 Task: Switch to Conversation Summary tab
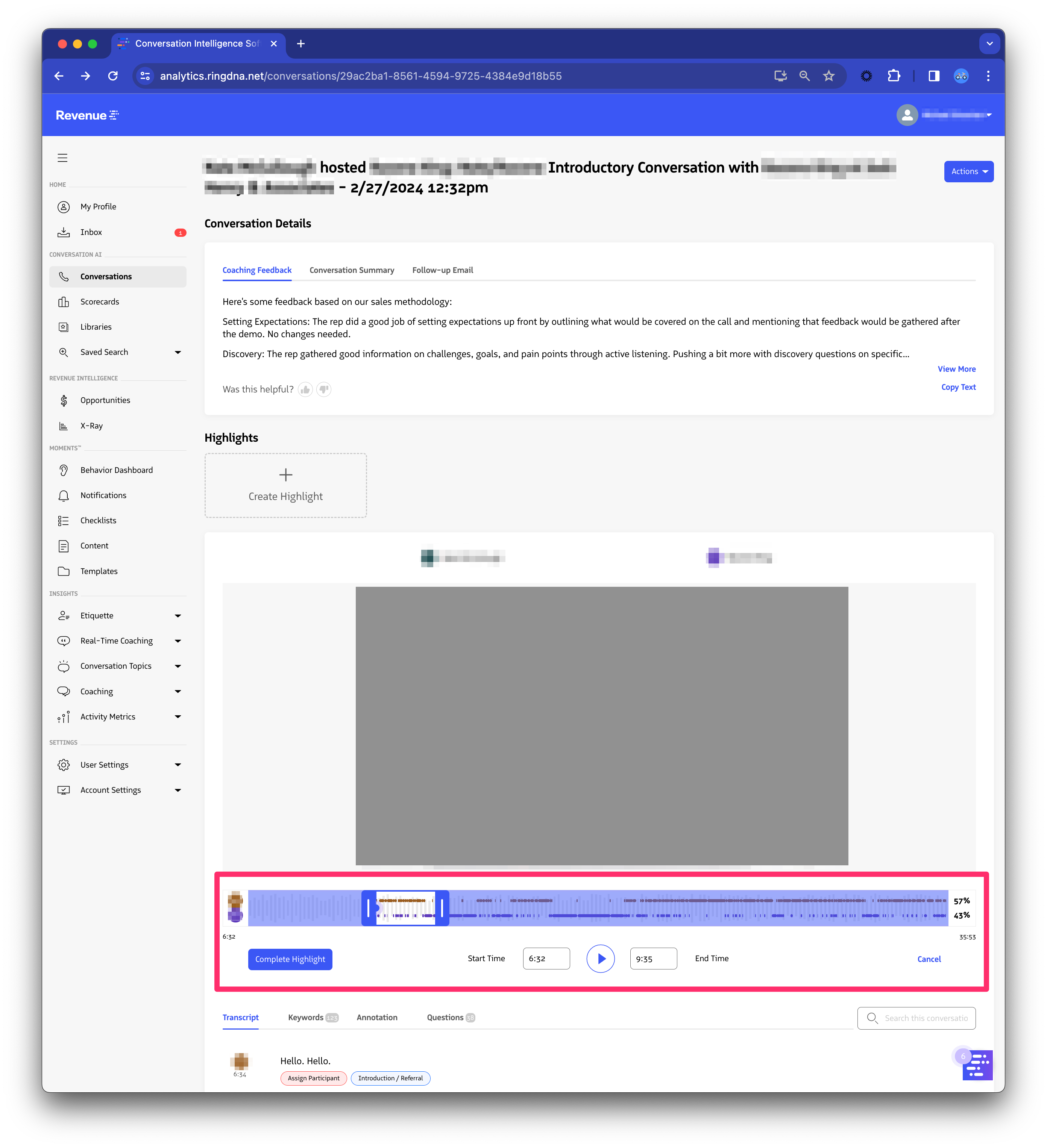click(352, 271)
